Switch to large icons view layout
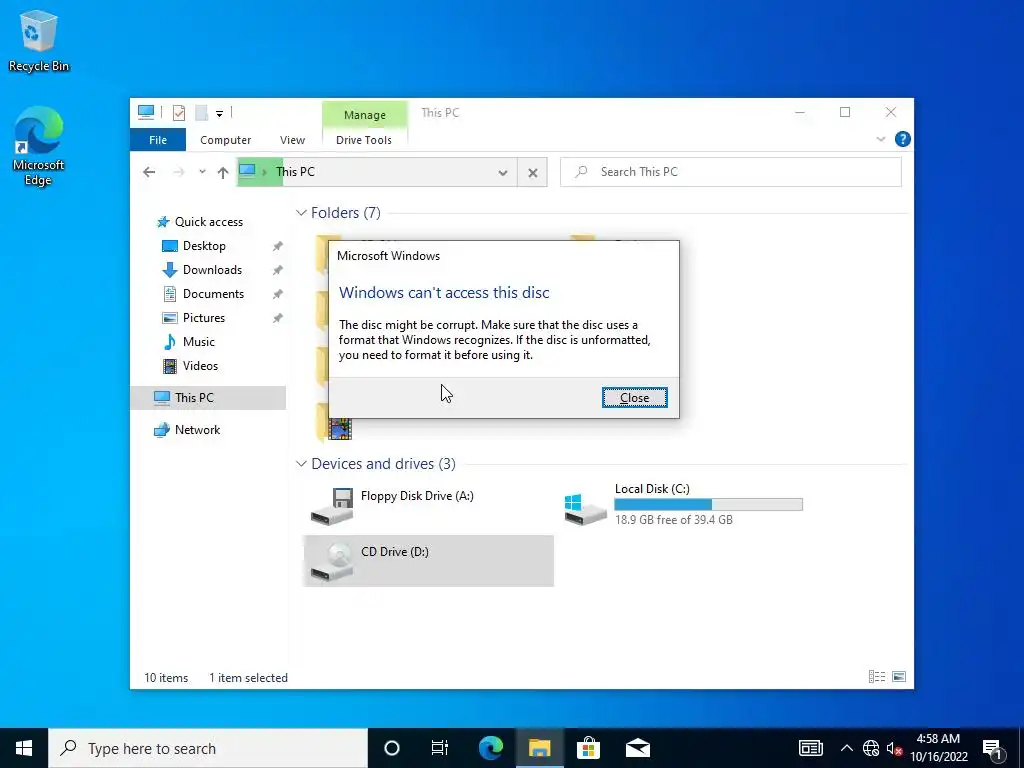 click(x=899, y=677)
